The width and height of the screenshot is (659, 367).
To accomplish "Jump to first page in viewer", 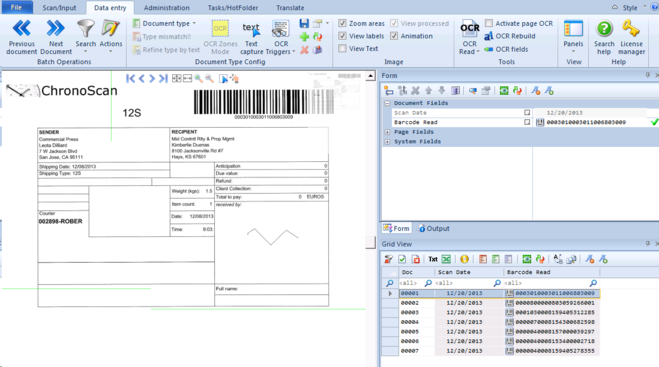I will point(131,79).
